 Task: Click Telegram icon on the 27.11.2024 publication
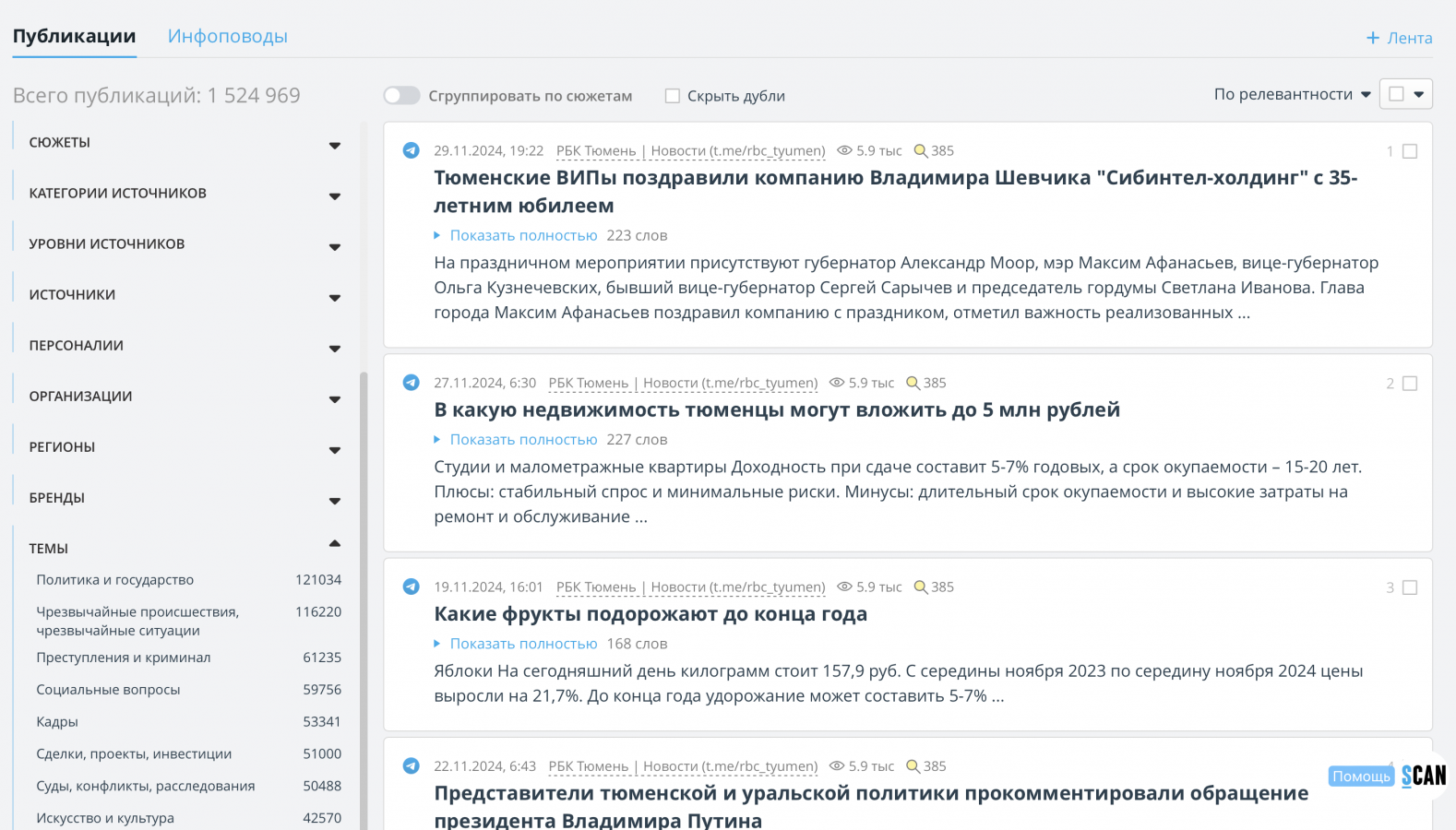click(412, 383)
